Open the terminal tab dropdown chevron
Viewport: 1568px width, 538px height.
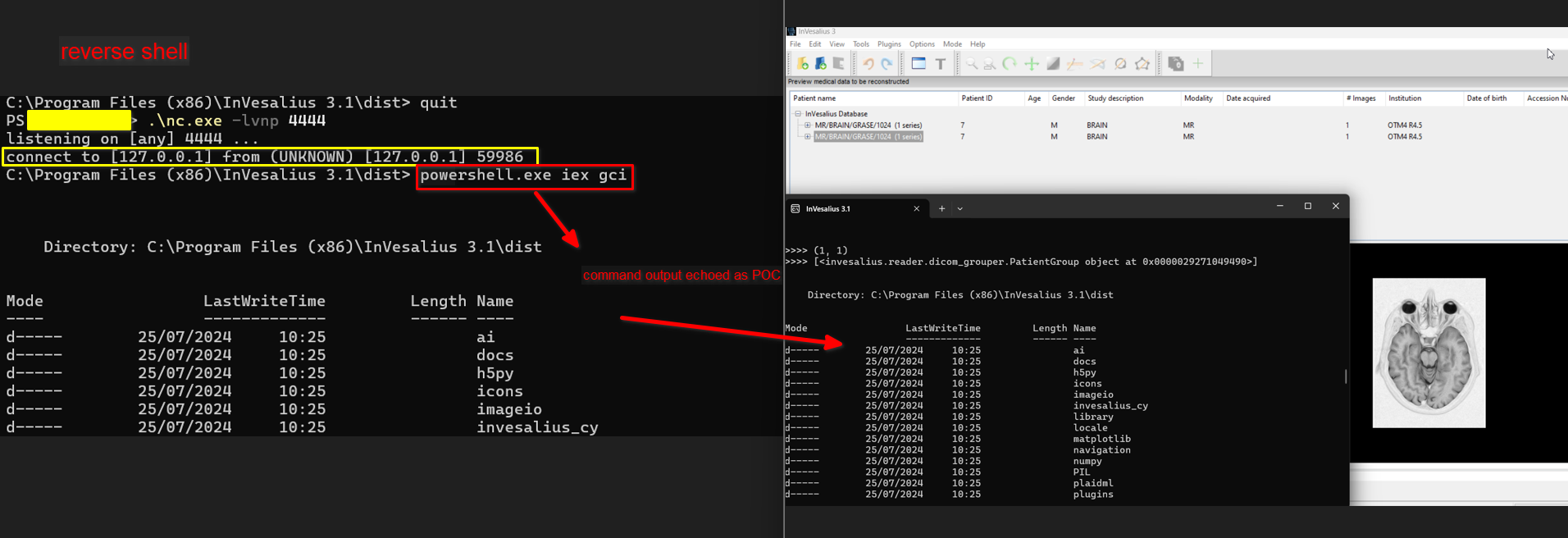click(x=960, y=209)
